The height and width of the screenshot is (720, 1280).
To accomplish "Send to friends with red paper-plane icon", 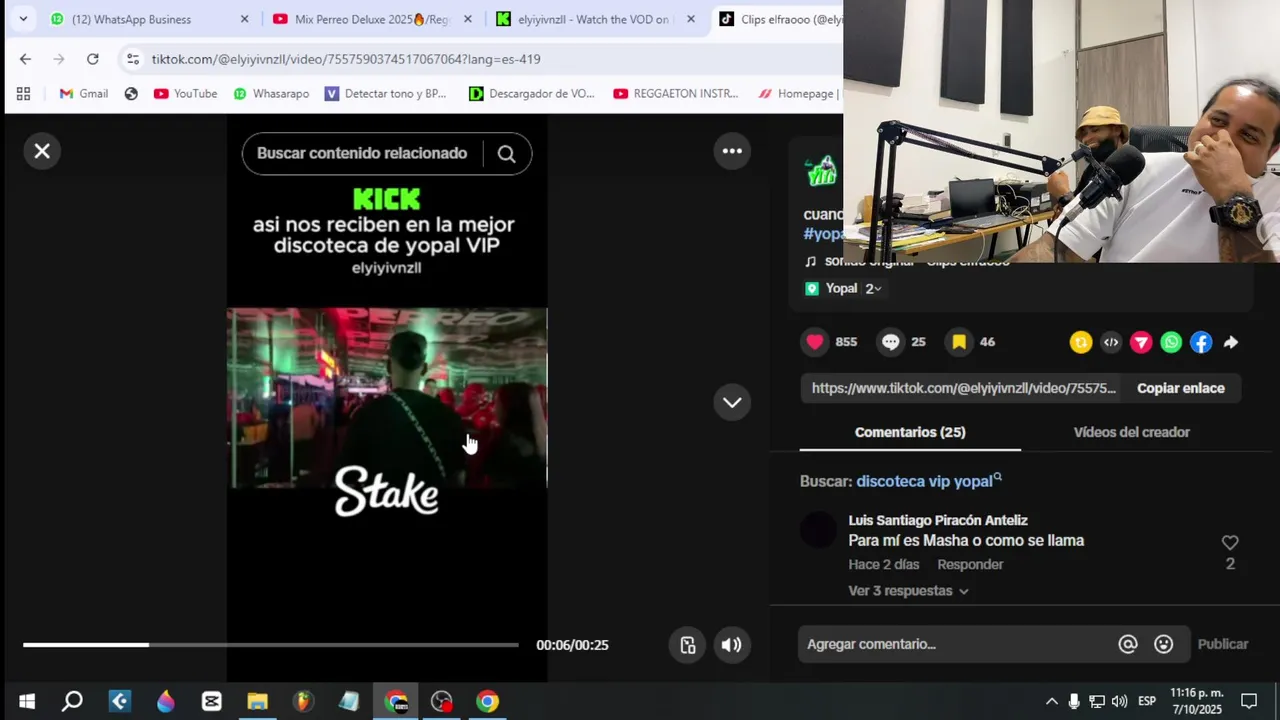I will tap(1141, 342).
